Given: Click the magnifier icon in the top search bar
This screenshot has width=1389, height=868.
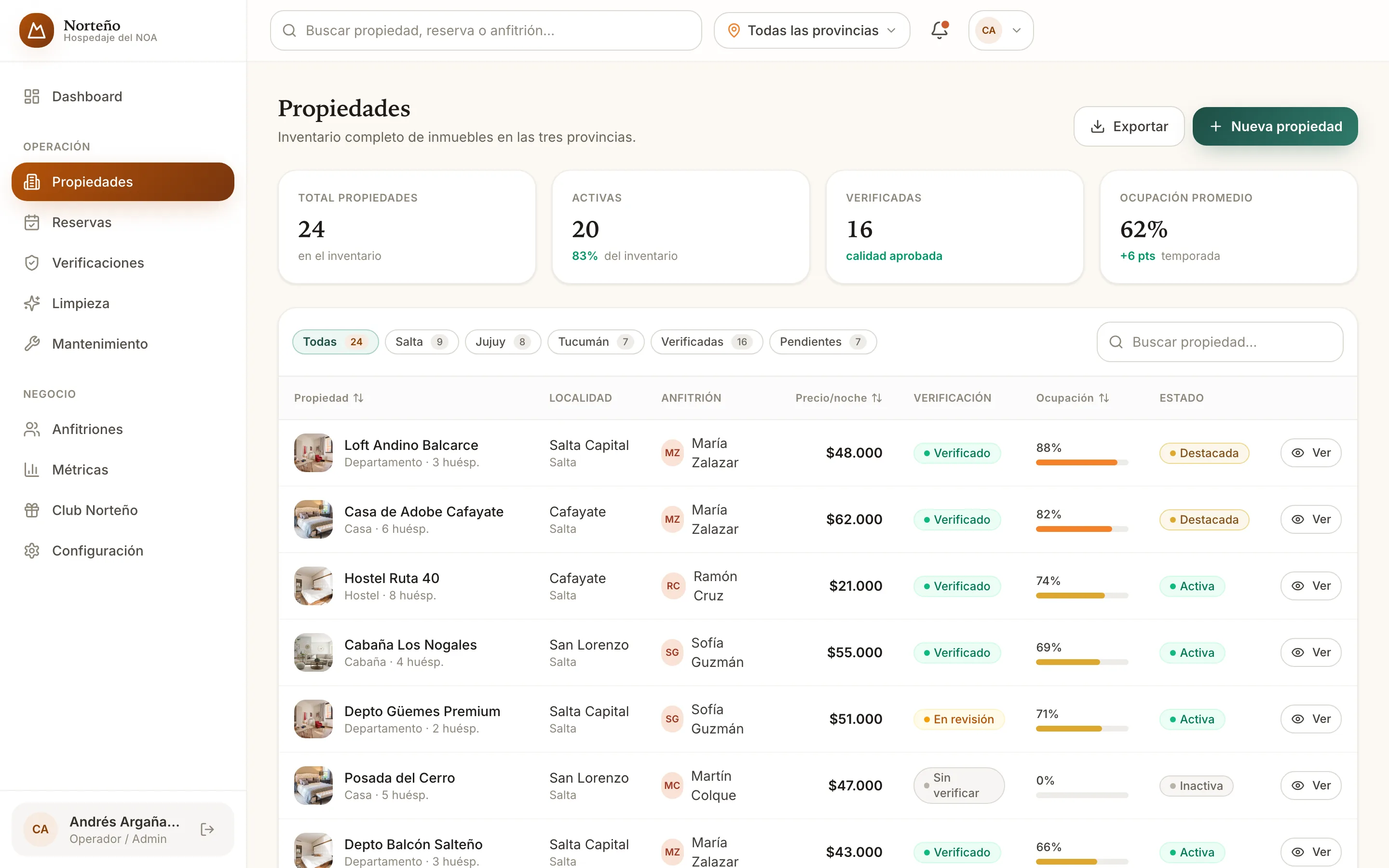Looking at the screenshot, I should click(x=289, y=30).
